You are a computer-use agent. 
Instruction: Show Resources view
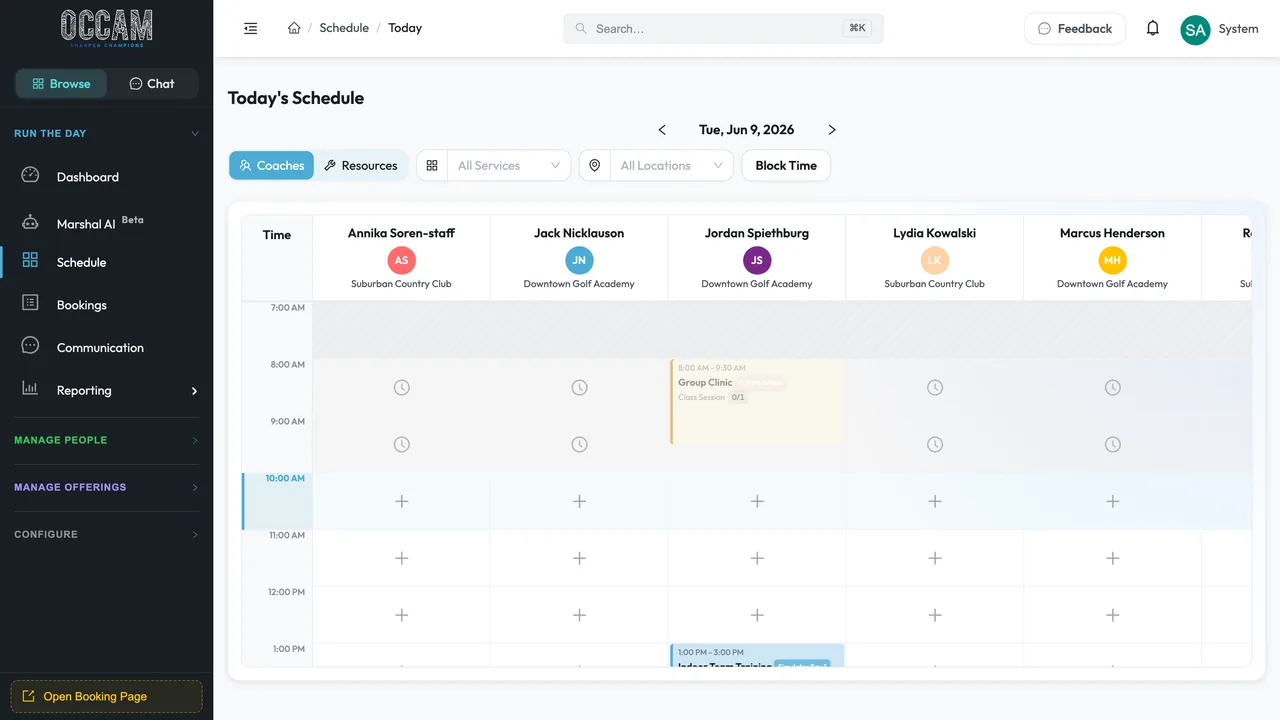point(361,165)
